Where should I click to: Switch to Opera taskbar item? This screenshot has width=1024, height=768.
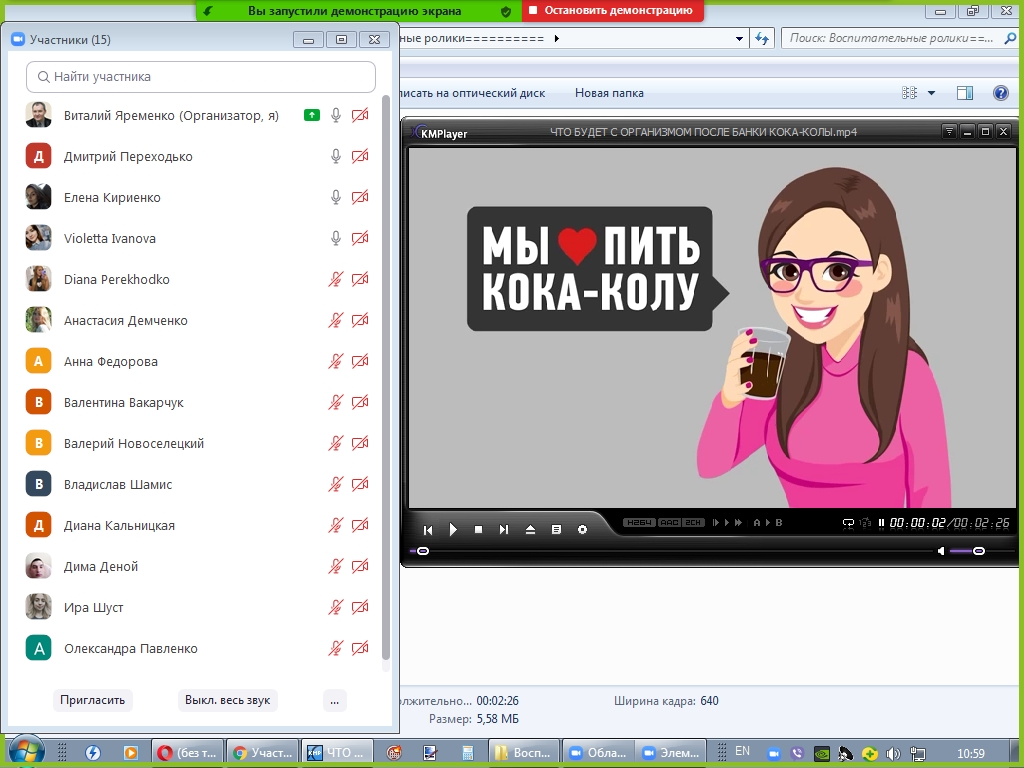coord(187,753)
